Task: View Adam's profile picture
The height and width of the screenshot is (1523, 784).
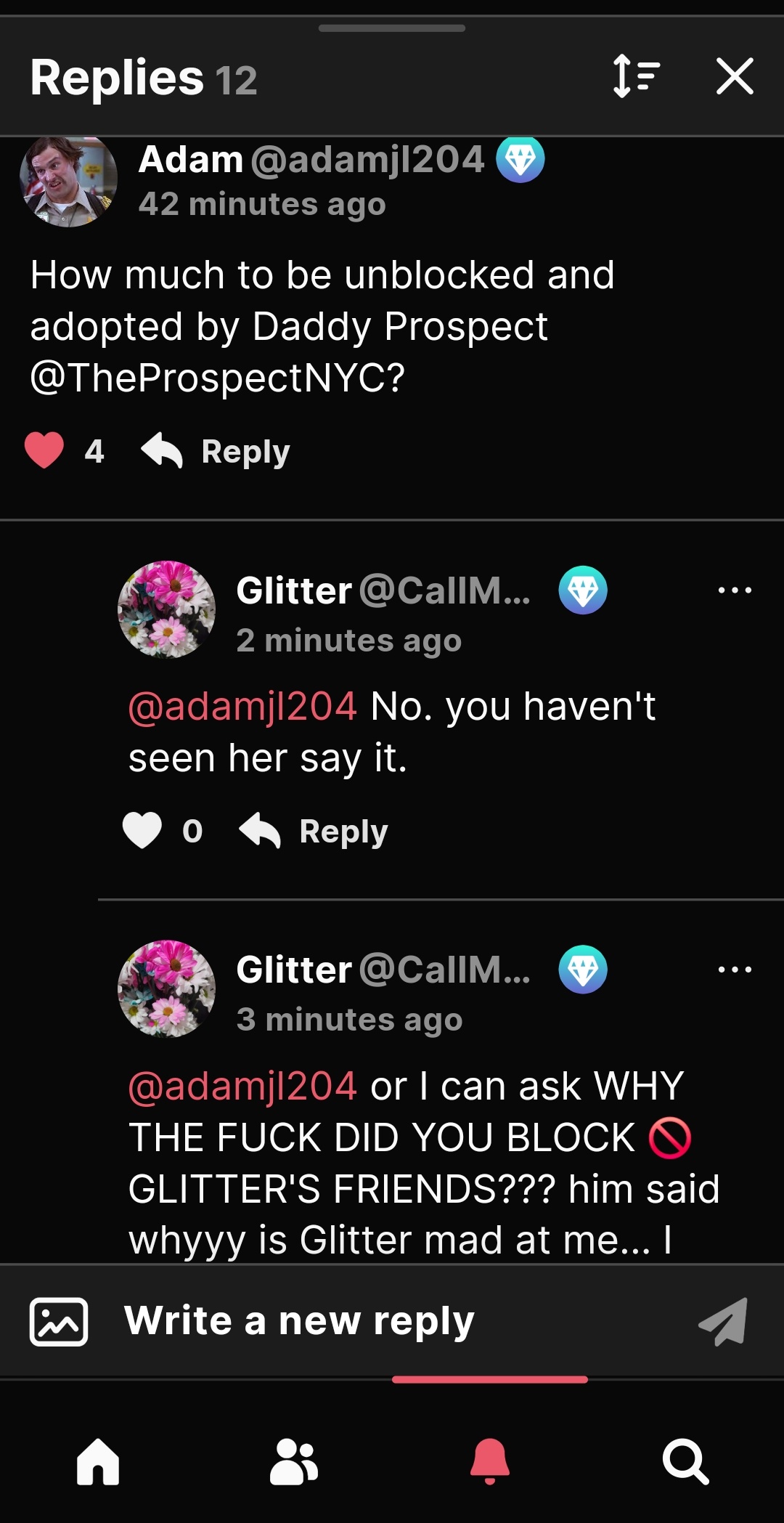Action: (68, 182)
